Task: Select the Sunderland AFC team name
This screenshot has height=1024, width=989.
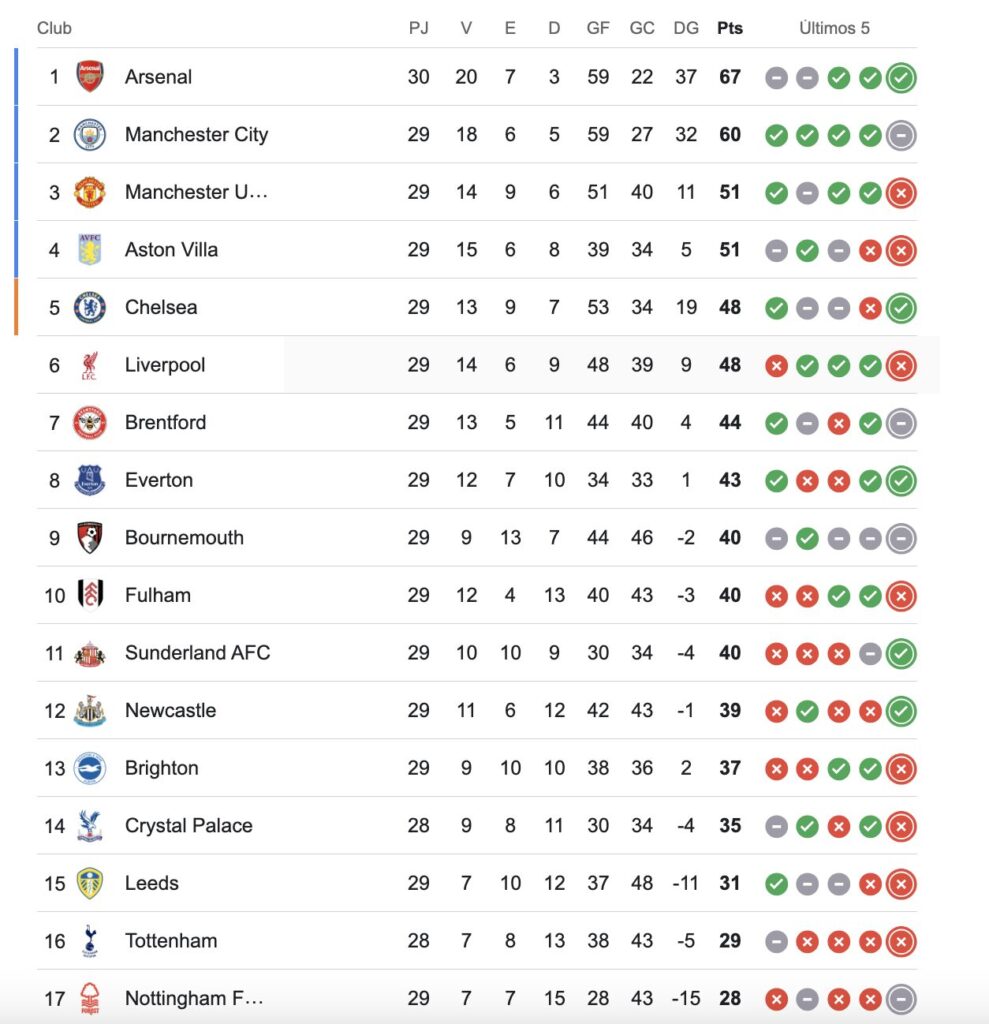Action: pyautogui.click(x=197, y=653)
